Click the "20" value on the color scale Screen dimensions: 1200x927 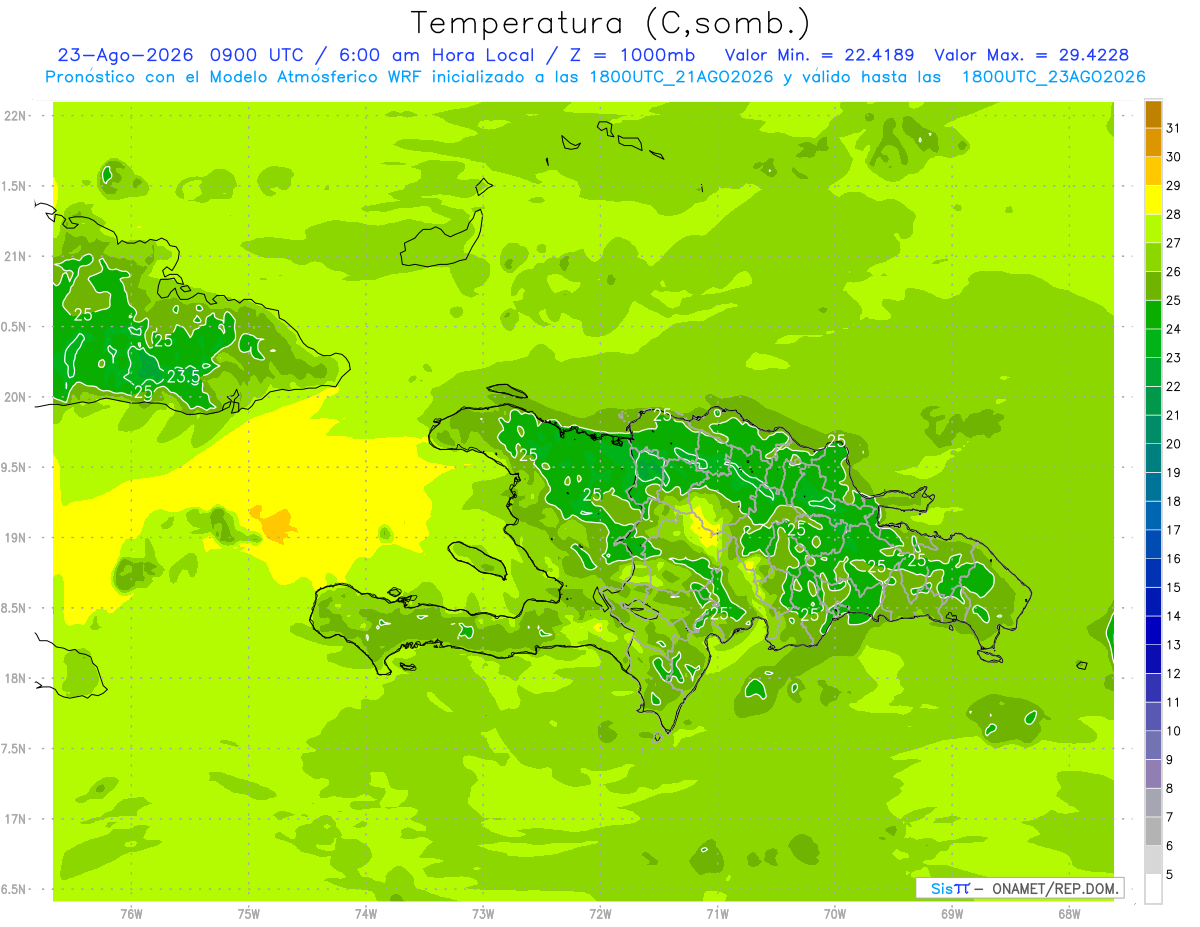(x=1174, y=444)
